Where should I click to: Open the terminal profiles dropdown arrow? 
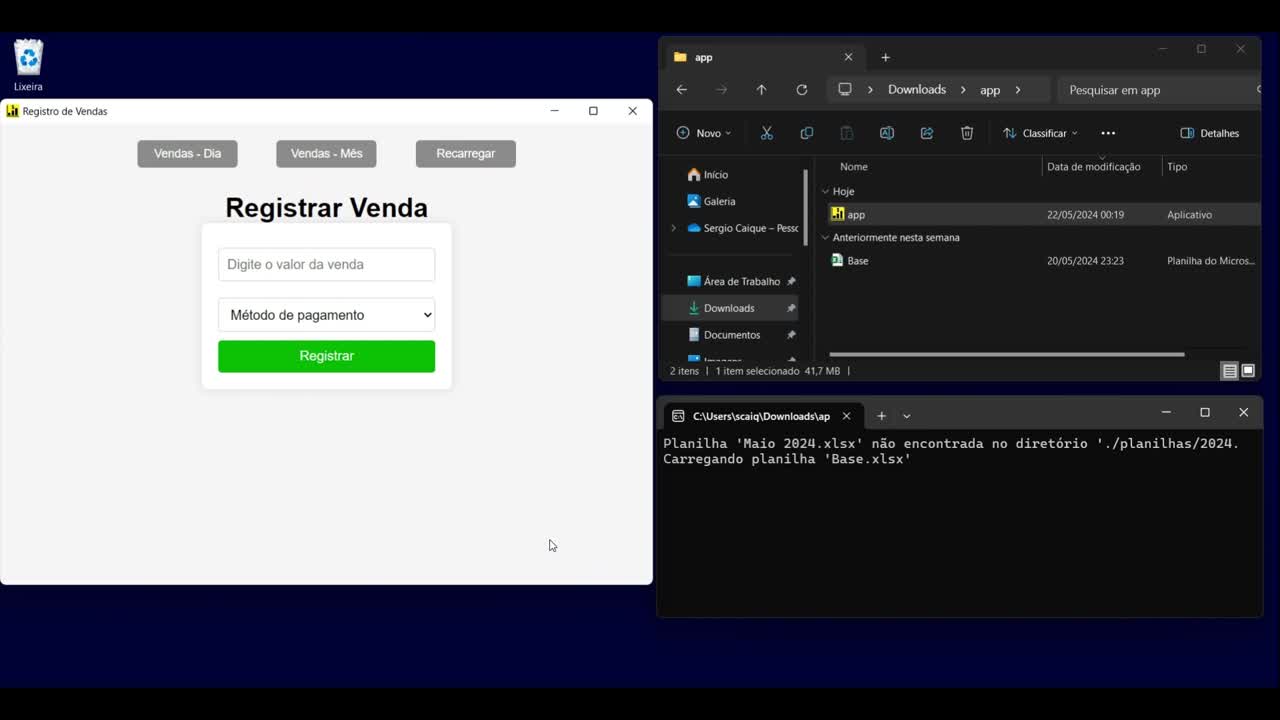(907, 416)
